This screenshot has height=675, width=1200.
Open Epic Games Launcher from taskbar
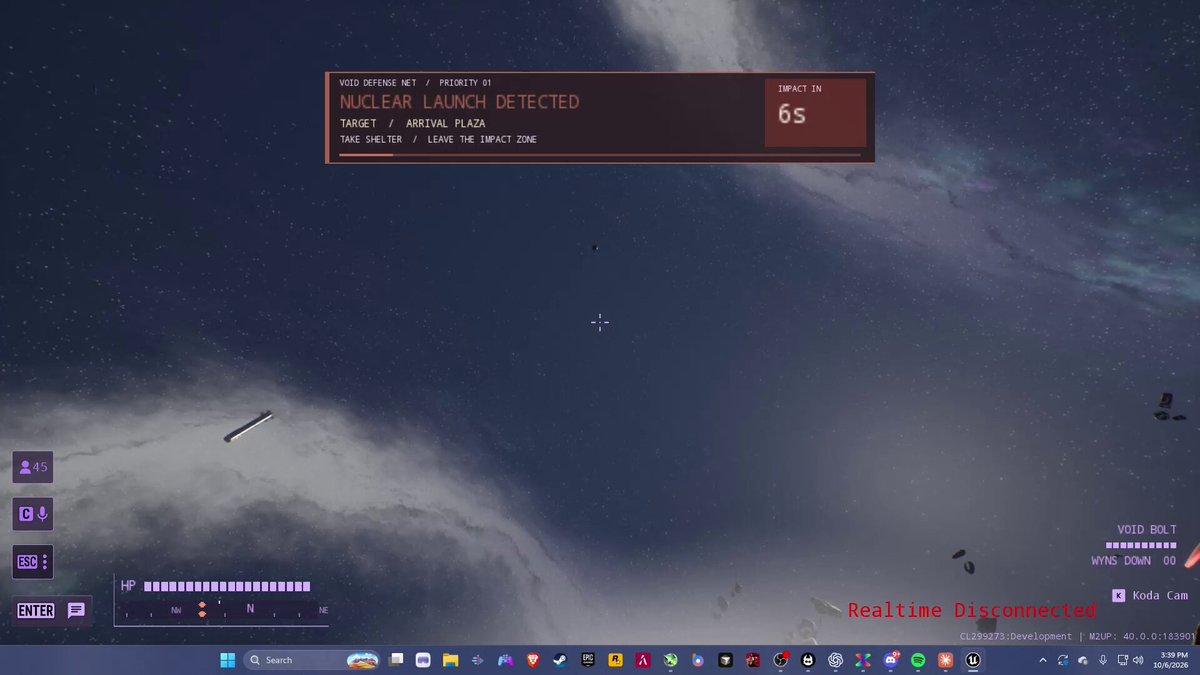(588, 660)
